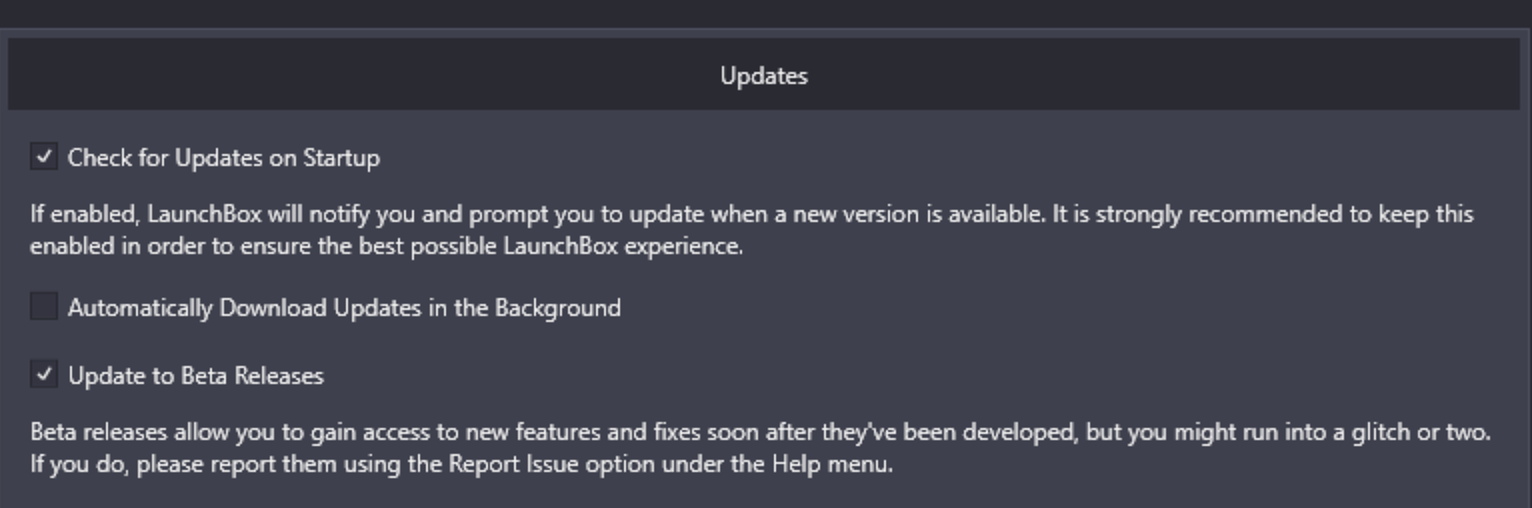Click the "Automatically Download Updates in the Background" label
The width and height of the screenshot is (1532, 508).
(344, 308)
